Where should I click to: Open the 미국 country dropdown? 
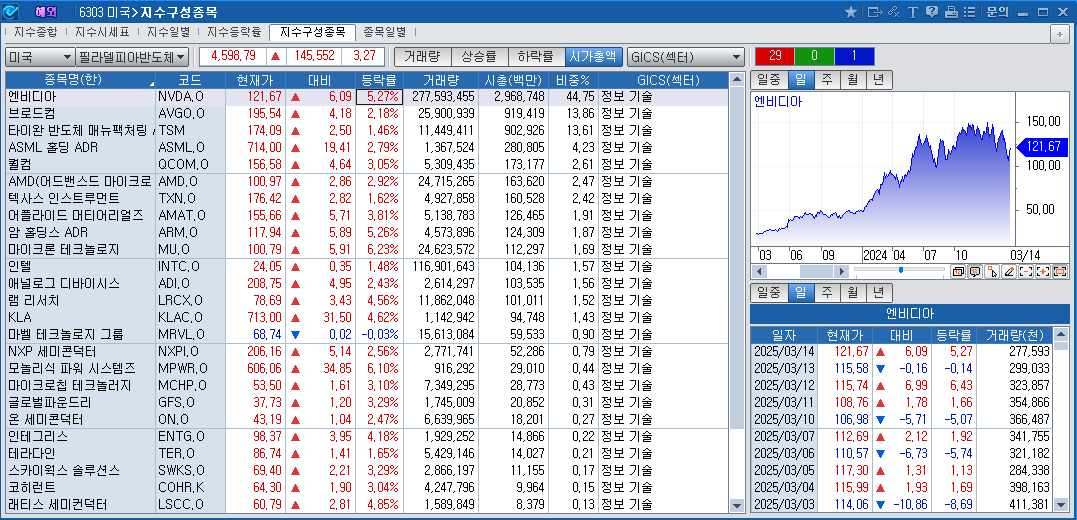tap(40, 57)
